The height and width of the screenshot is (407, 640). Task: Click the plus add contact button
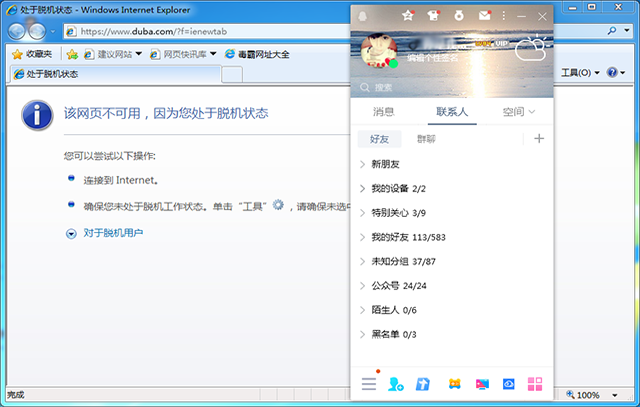pyautogui.click(x=539, y=139)
